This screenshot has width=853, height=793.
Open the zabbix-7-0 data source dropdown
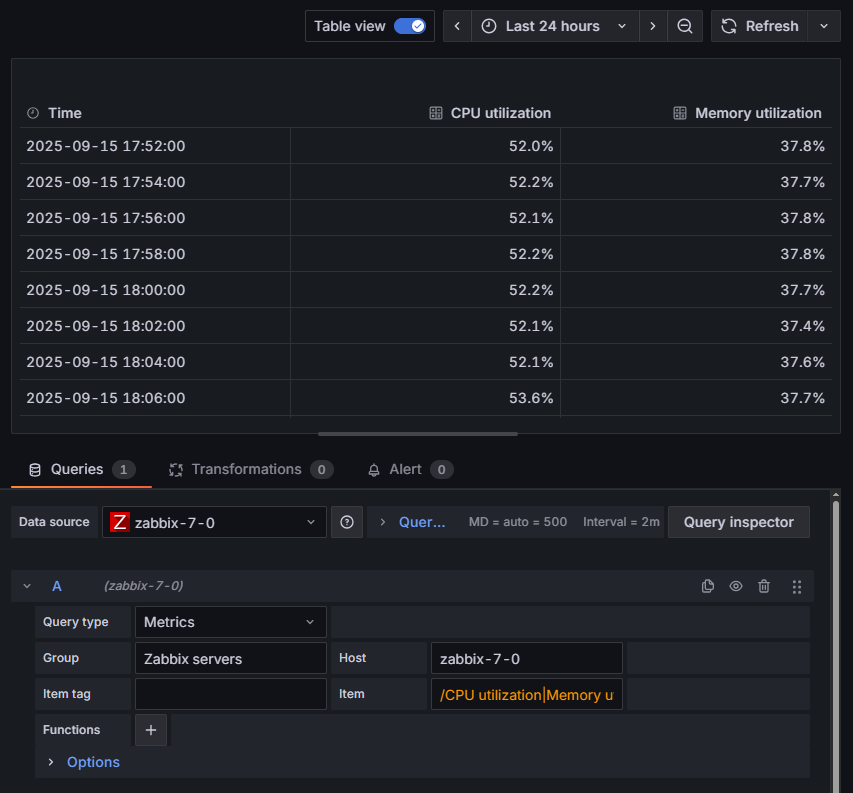214,522
